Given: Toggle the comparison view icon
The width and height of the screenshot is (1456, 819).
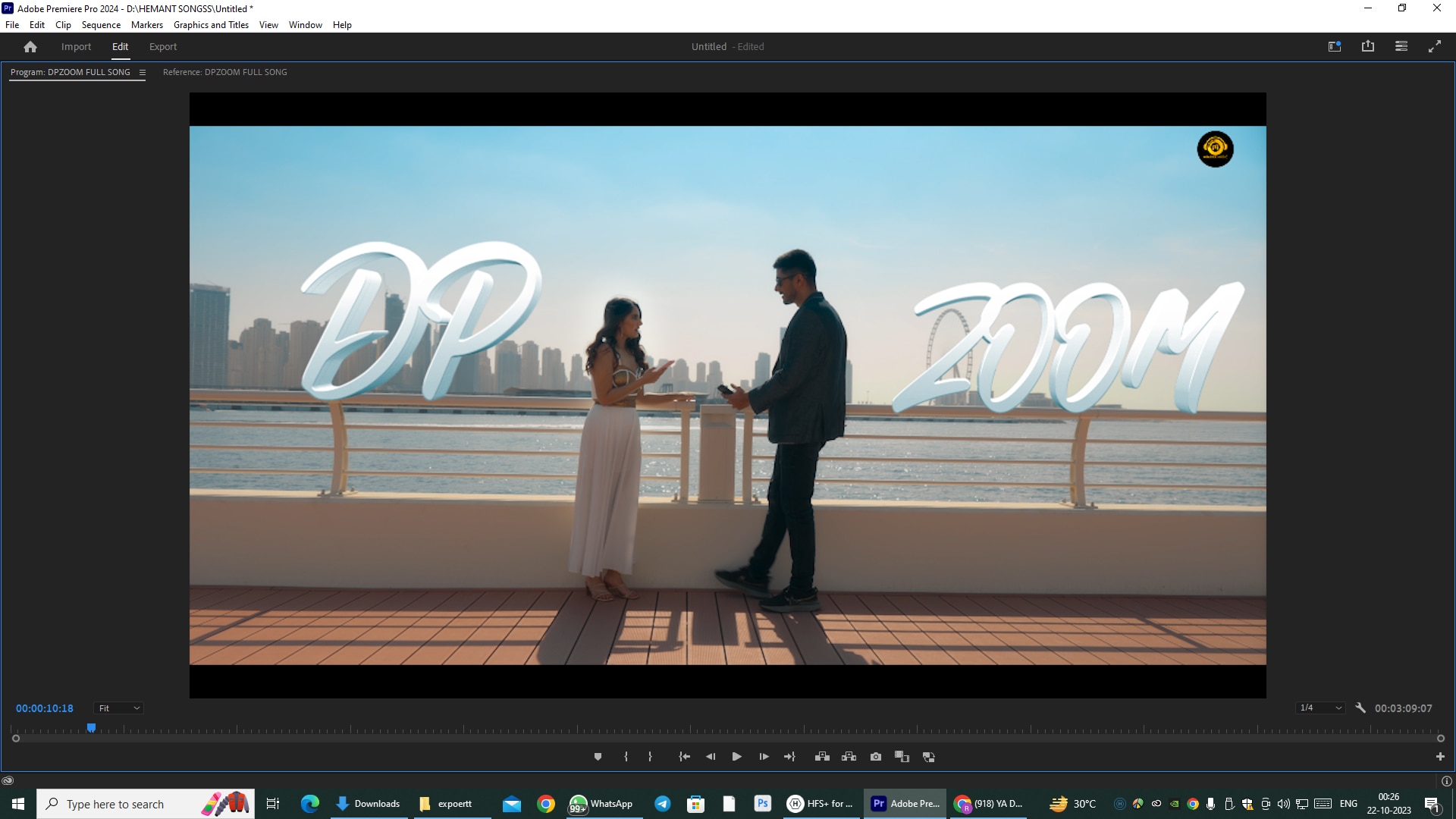Looking at the screenshot, I should pos(902,757).
